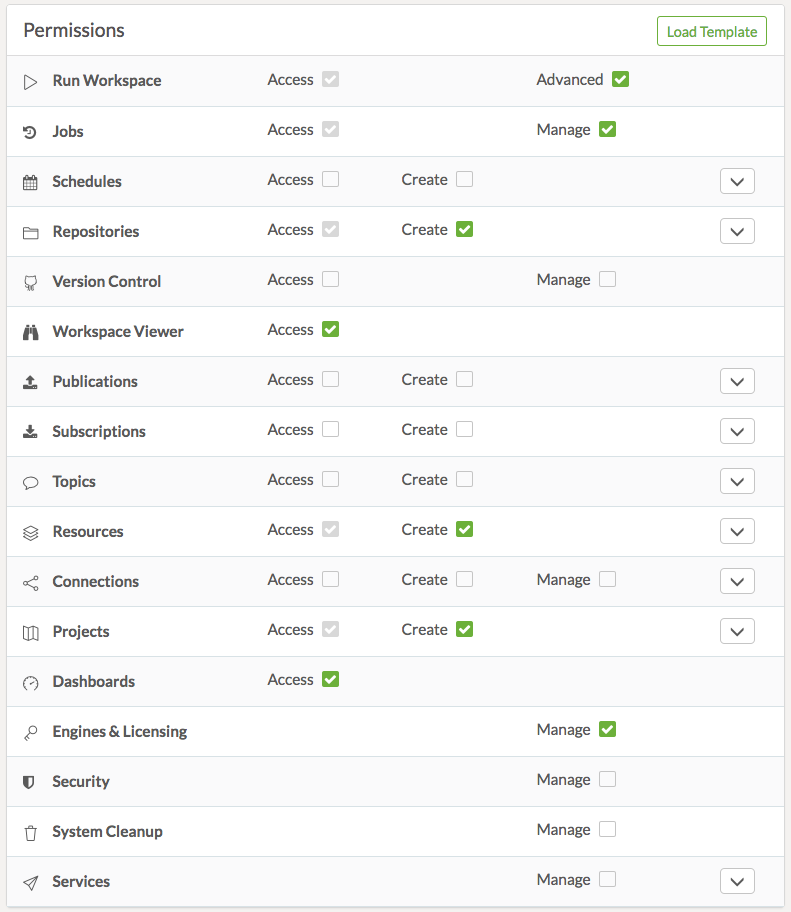The image size is (791, 912).
Task: Click the Run Workspace play icon
Action: pos(31,82)
